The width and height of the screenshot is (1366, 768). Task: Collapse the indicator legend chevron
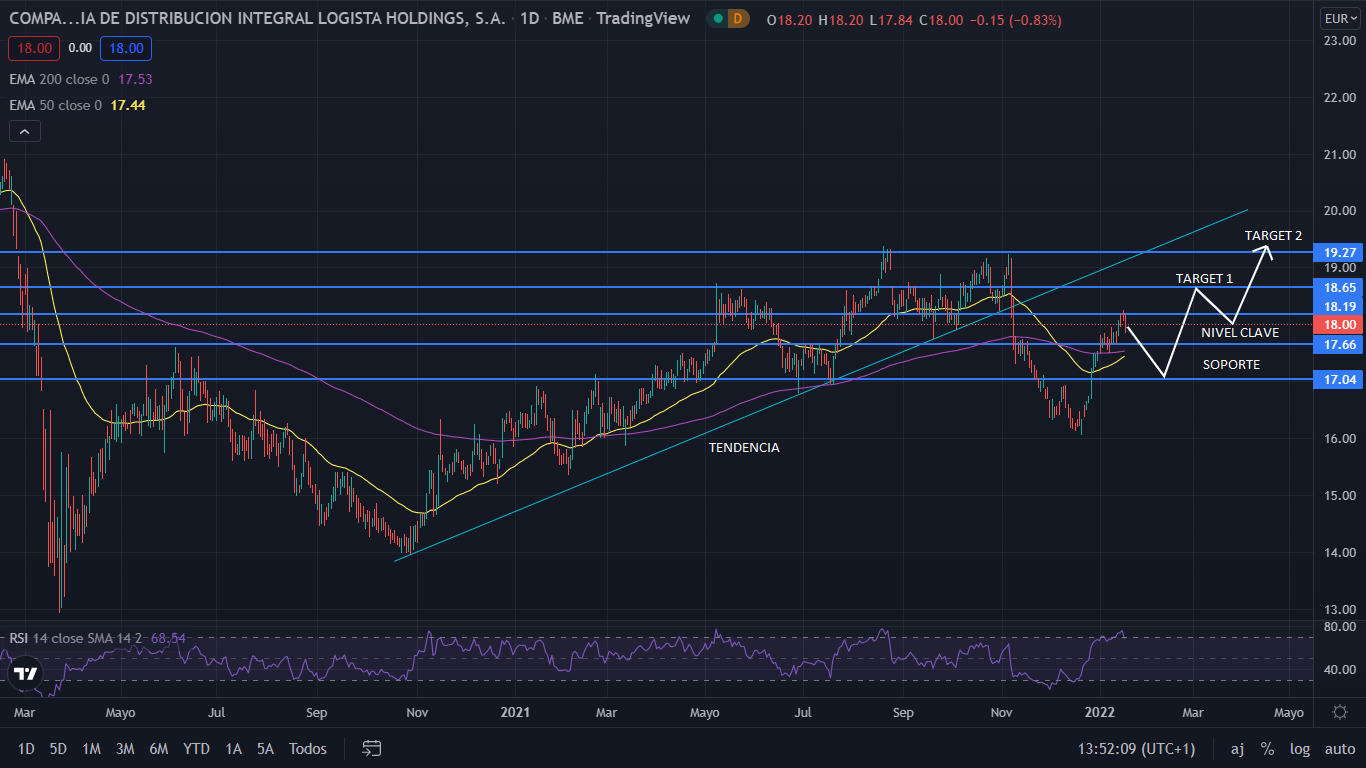pyautogui.click(x=24, y=131)
